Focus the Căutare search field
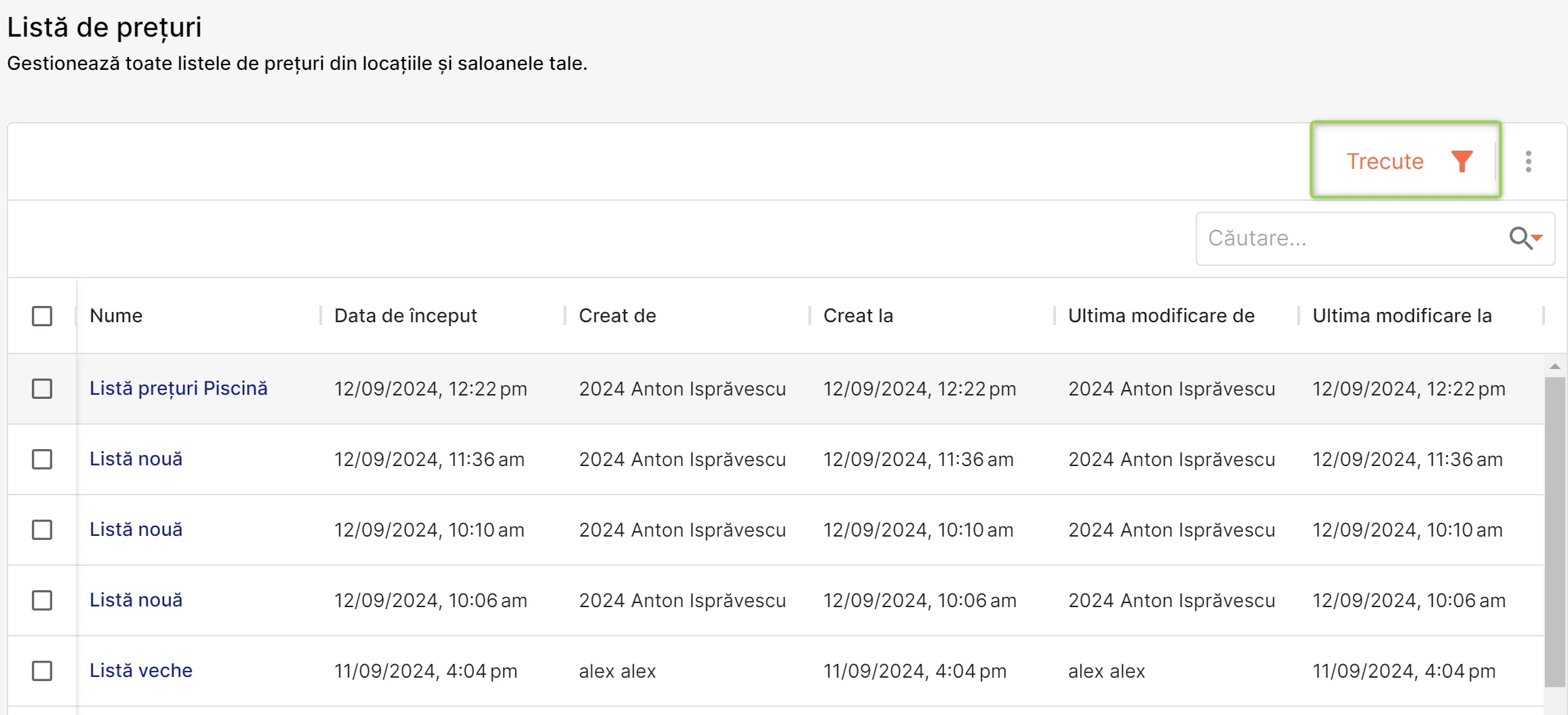Image resolution: width=1568 pixels, height=715 pixels. pyautogui.click(x=1375, y=239)
